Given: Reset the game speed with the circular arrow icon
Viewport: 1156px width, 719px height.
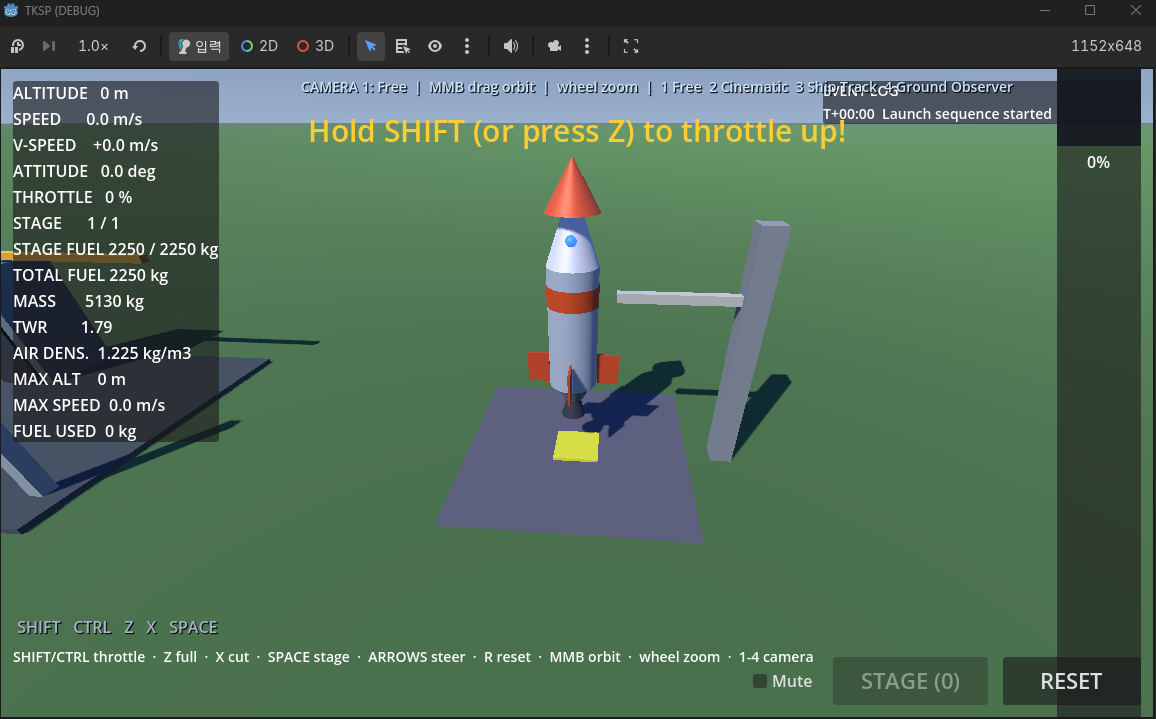Looking at the screenshot, I should [139, 46].
